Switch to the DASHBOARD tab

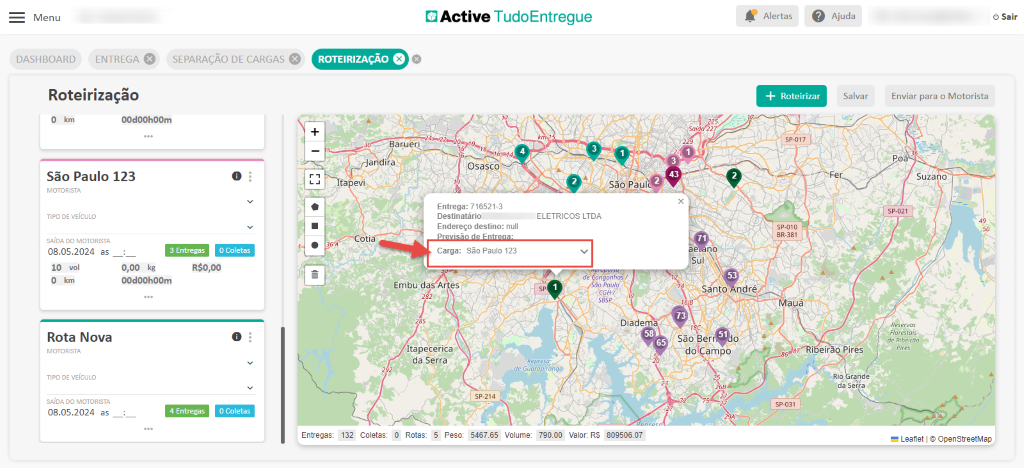[46, 59]
